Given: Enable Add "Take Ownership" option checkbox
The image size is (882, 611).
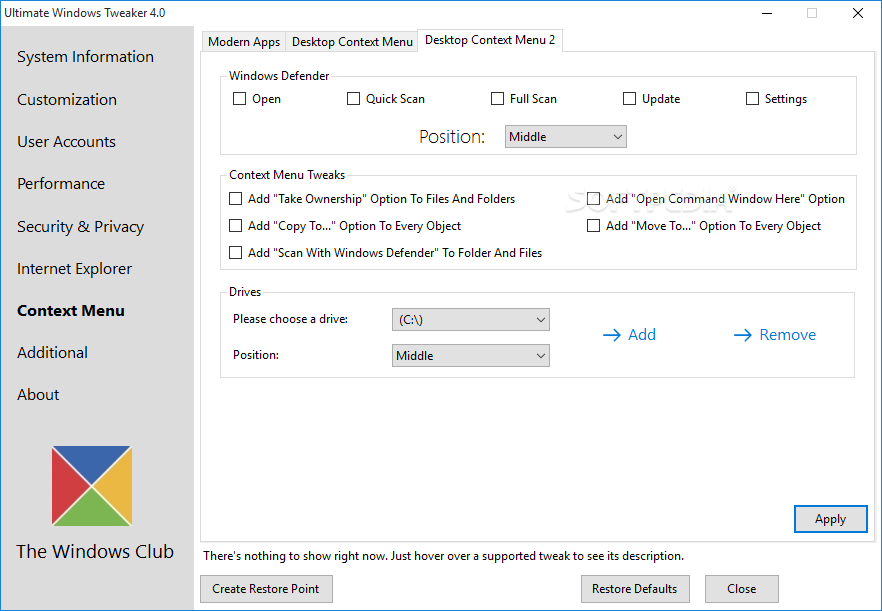Looking at the screenshot, I should pos(236,199).
